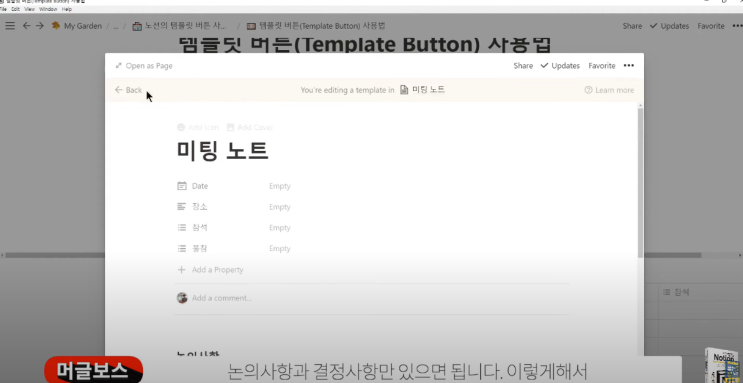The height and width of the screenshot is (383, 743).
Task: Open 템플릿 버튼(Template Button) 사용법 breadcrumb
Action: click(316, 26)
